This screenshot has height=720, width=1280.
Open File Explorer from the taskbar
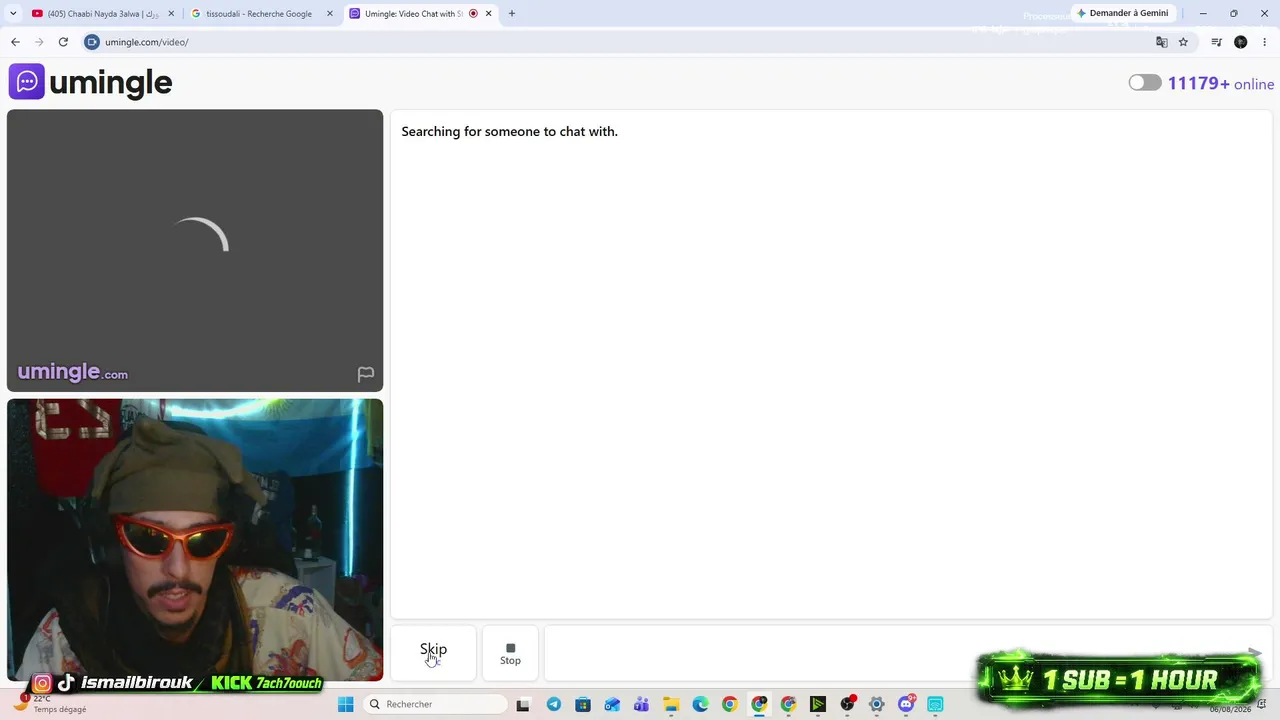tap(671, 705)
